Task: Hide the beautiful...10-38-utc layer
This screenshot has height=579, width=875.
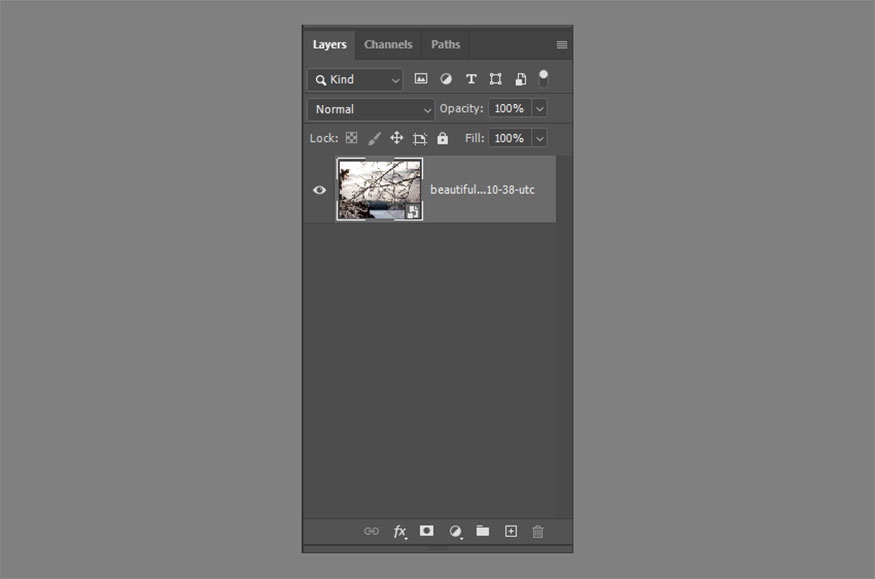Action: tap(320, 189)
